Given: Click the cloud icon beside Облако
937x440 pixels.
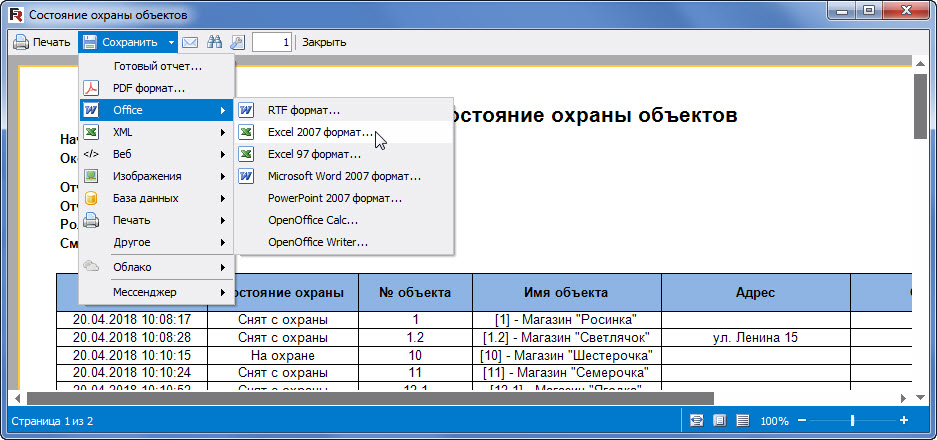Looking at the screenshot, I should pyautogui.click(x=91, y=266).
